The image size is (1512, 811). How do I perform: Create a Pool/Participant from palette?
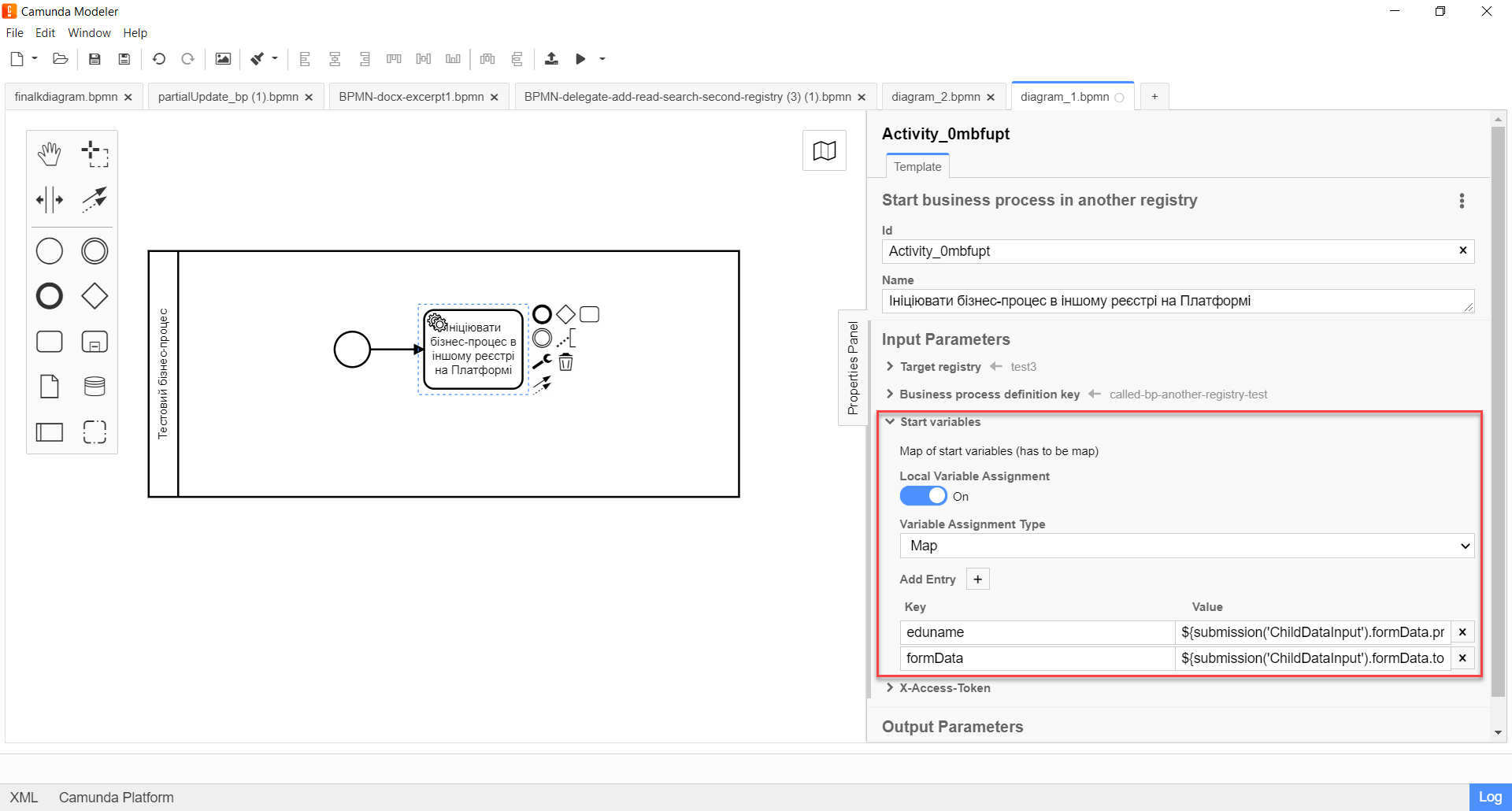pos(49,431)
